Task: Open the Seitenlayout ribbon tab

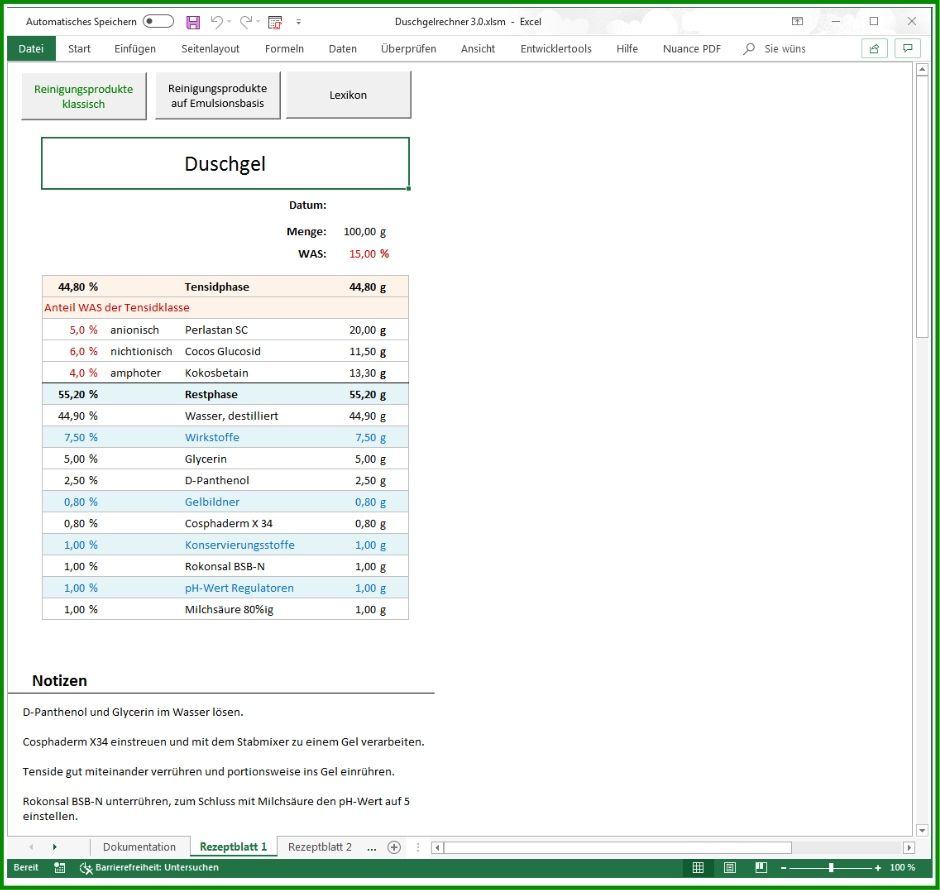Action: (210, 49)
